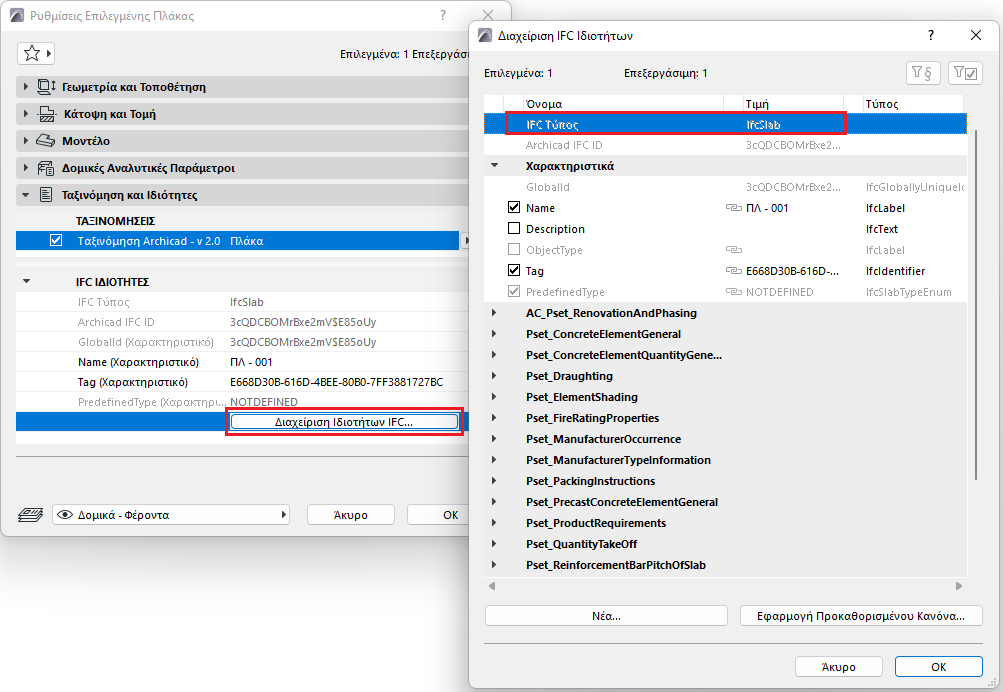Screen dimensions: 1003x692
Task: Click the Εφαρμογή Προκαθορισμένου Κανόνα button
Action: tap(861, 616)
